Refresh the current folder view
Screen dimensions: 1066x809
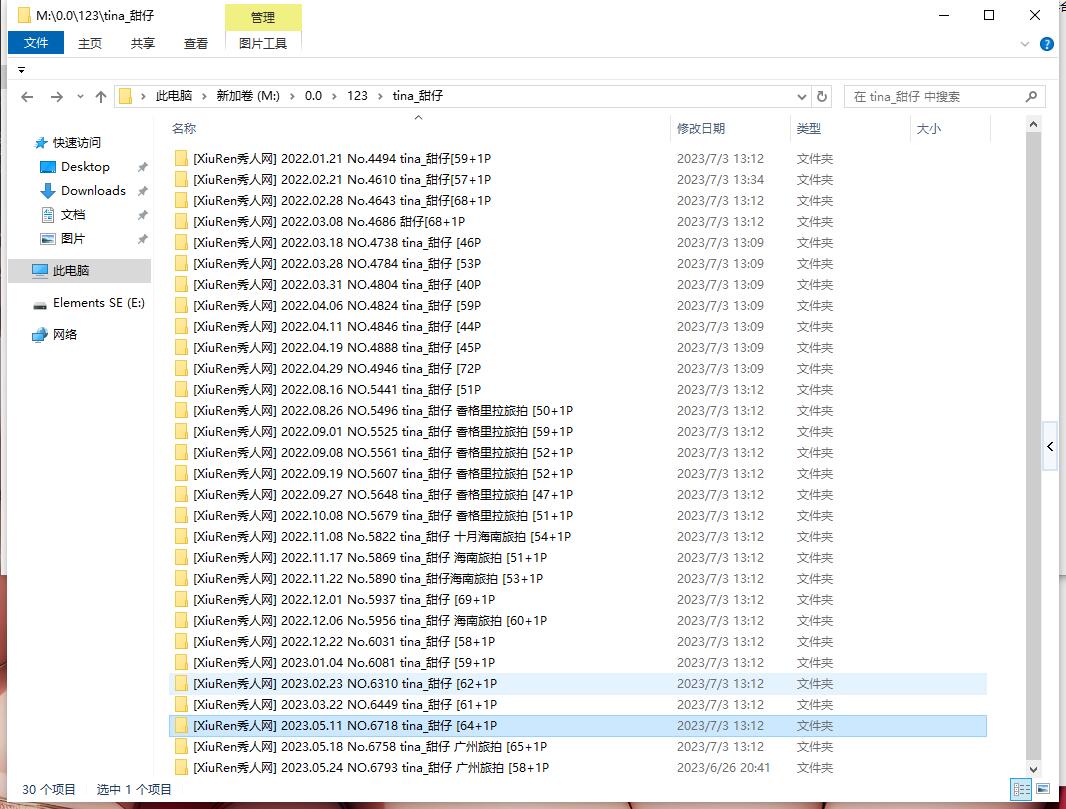821,97
